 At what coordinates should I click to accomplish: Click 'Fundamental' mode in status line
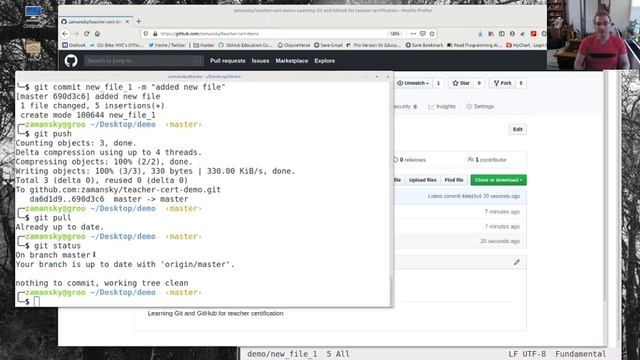tap(580, 354)
